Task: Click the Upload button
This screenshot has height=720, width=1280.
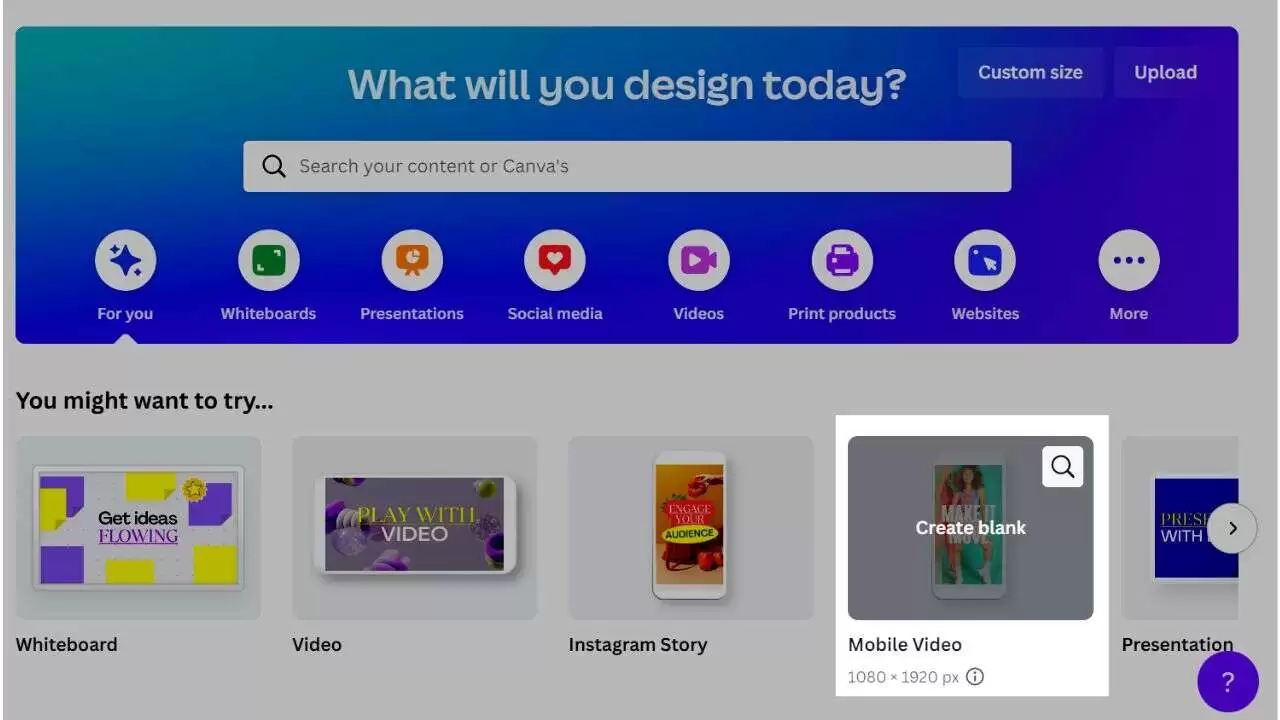Action: (x=1165, y=72)
